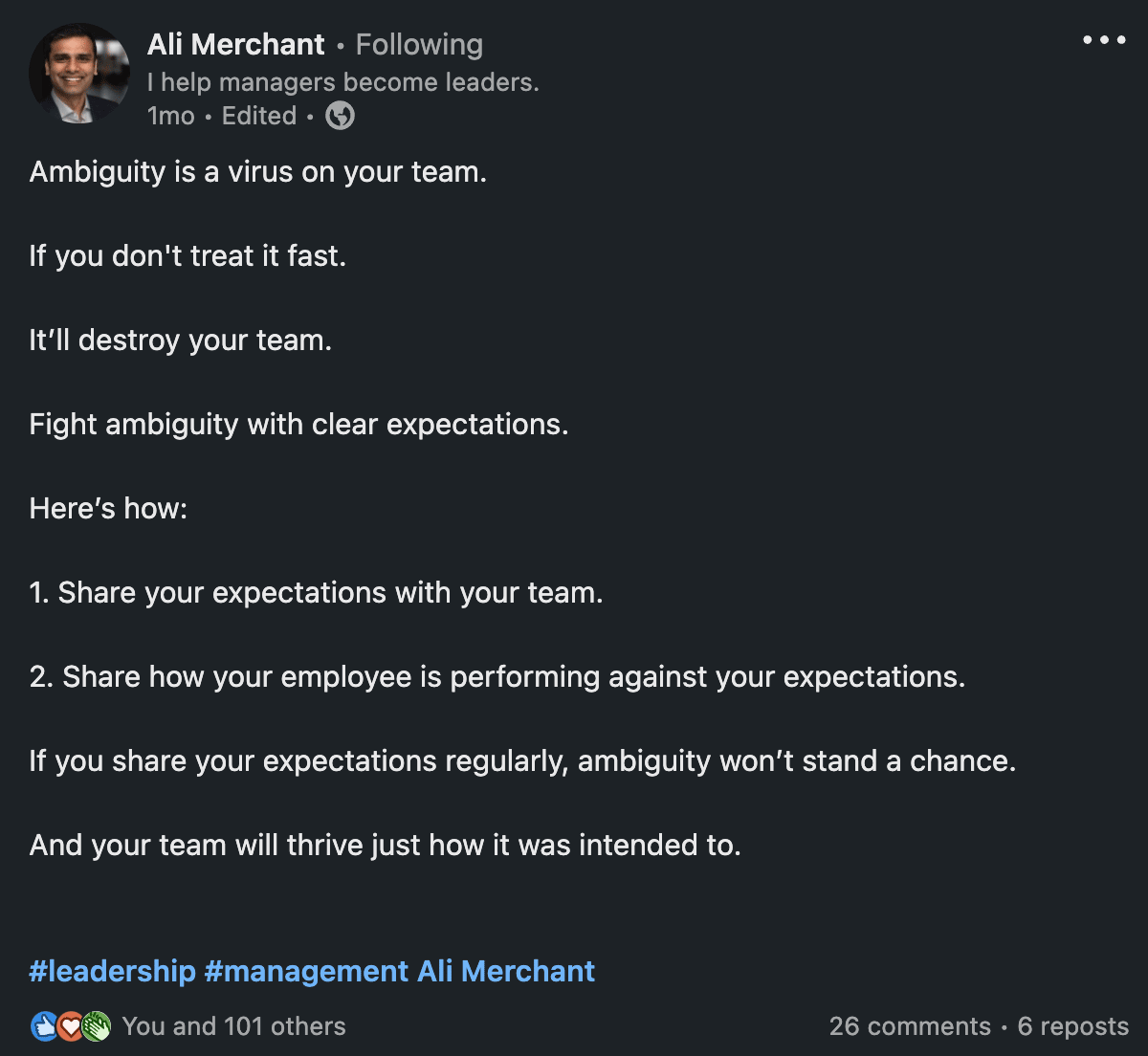Click the Ali Merchant mention link at the post bottom

pos(506,971)
